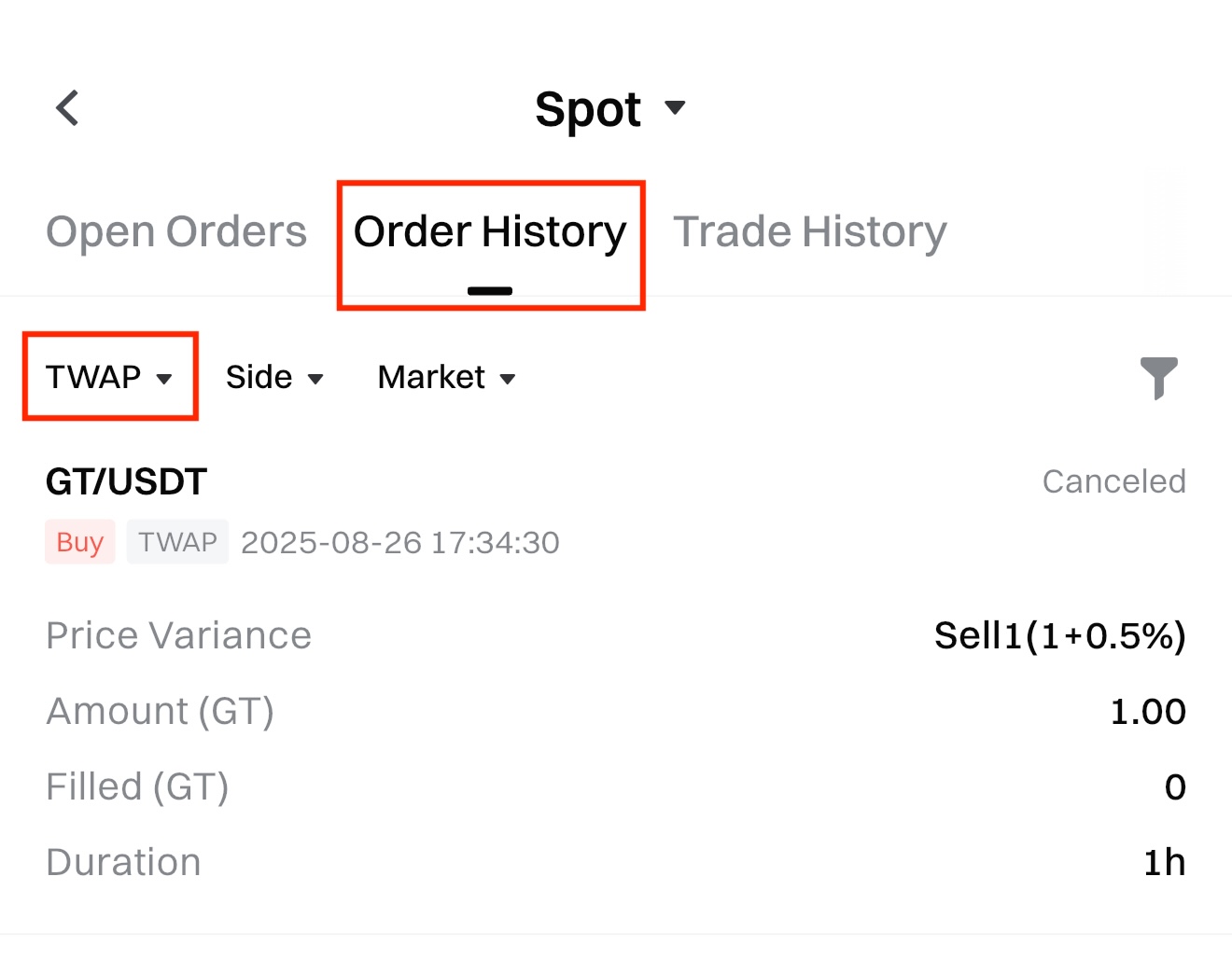The image size is (1232, 960).
Task: Open the TWAP order type dropdown
Action: coord(109,377)
